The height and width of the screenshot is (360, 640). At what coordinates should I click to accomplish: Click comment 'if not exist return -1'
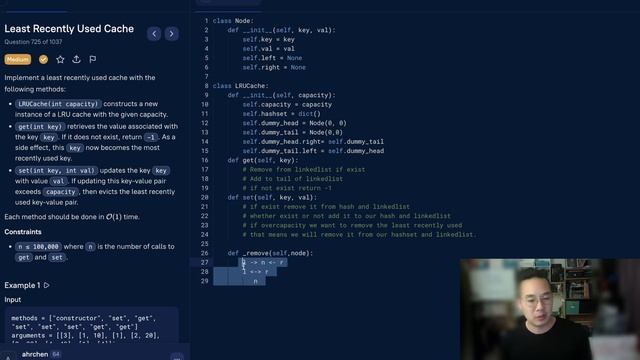point(287,188)
